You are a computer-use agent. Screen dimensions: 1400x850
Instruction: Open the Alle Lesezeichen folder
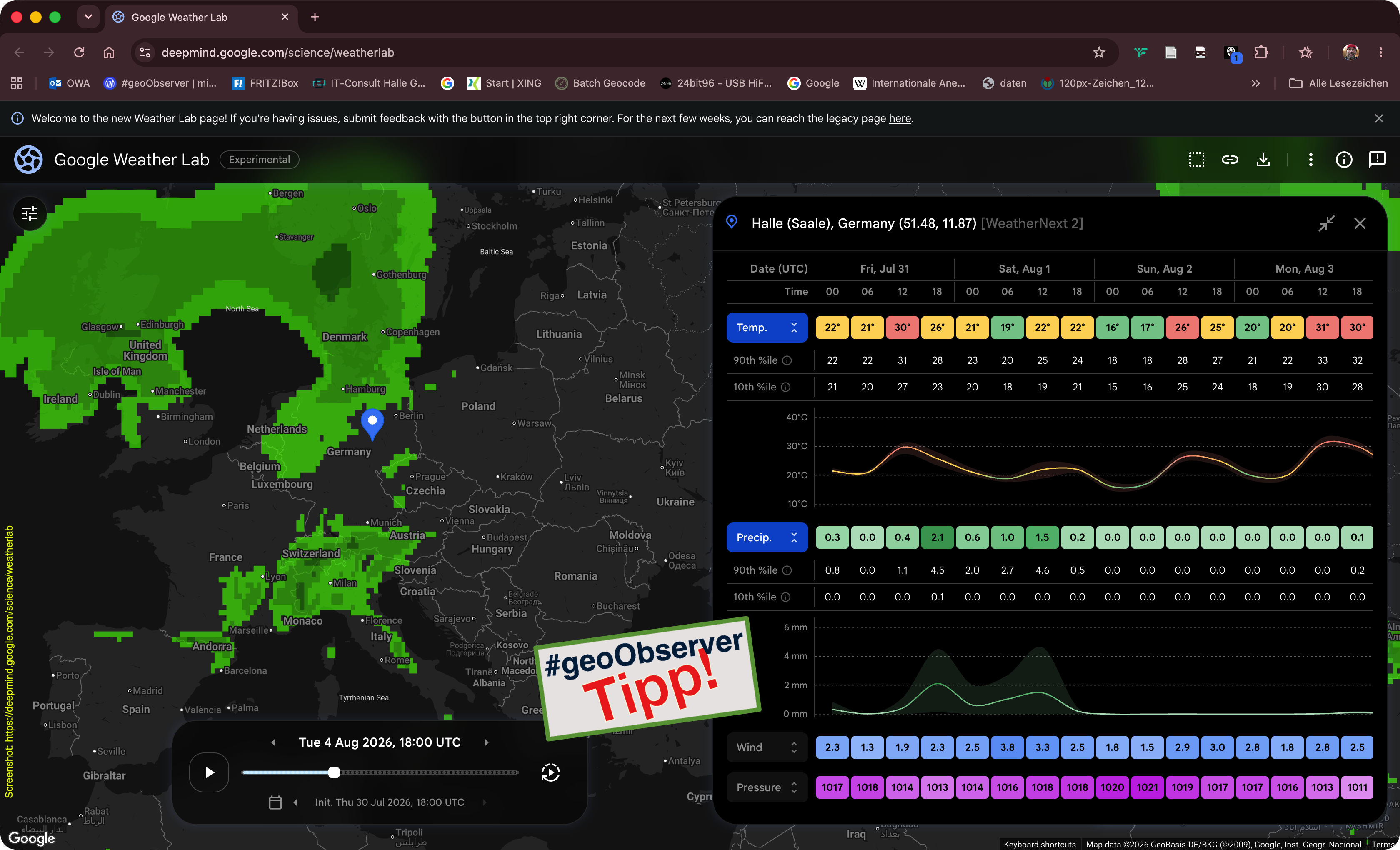[1338, 83]
